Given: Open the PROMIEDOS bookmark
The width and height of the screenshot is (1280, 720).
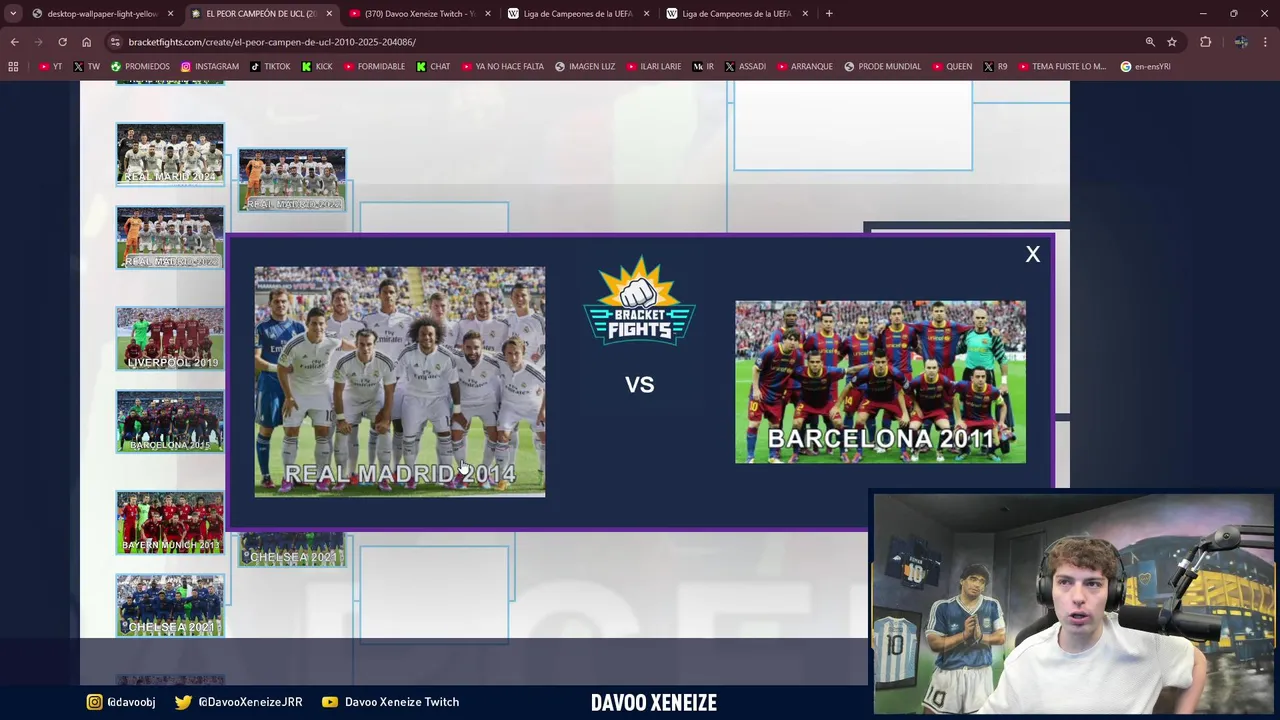Looking at the screenshot, I should click(x=140, y=66).
